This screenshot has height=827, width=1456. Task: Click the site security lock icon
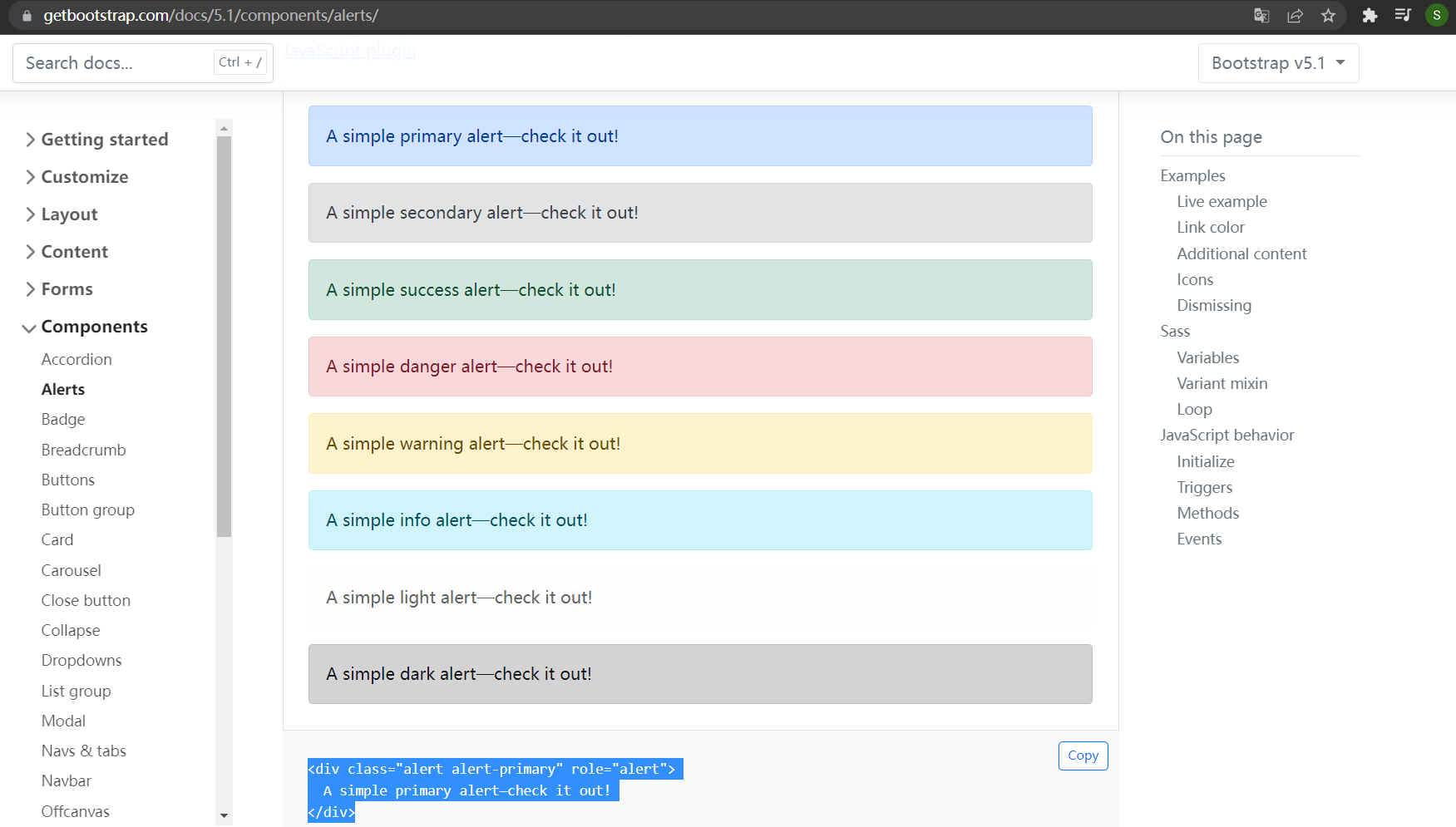(26, 16)
